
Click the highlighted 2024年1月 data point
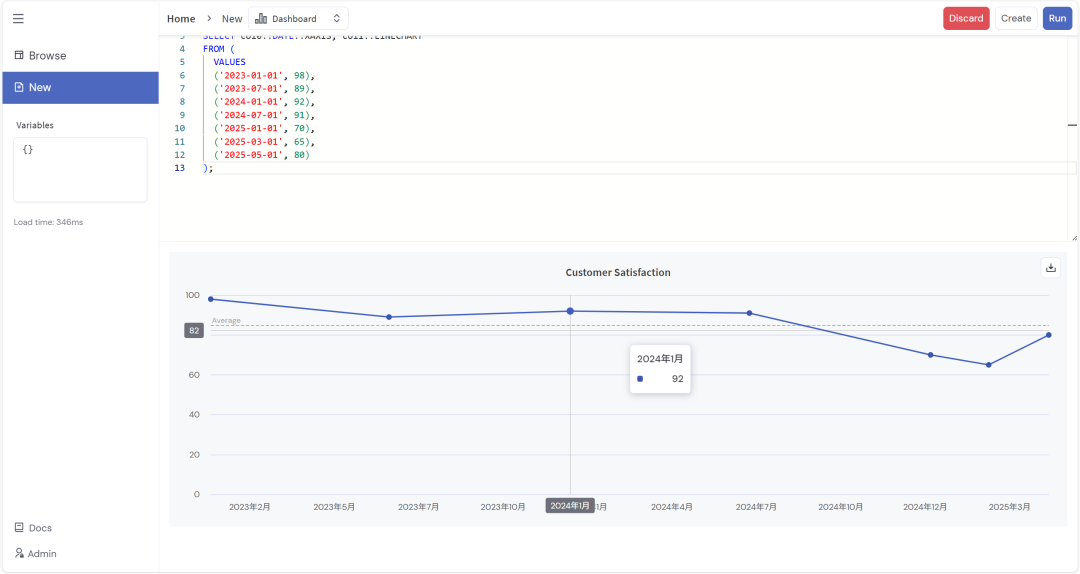[570, 311]
